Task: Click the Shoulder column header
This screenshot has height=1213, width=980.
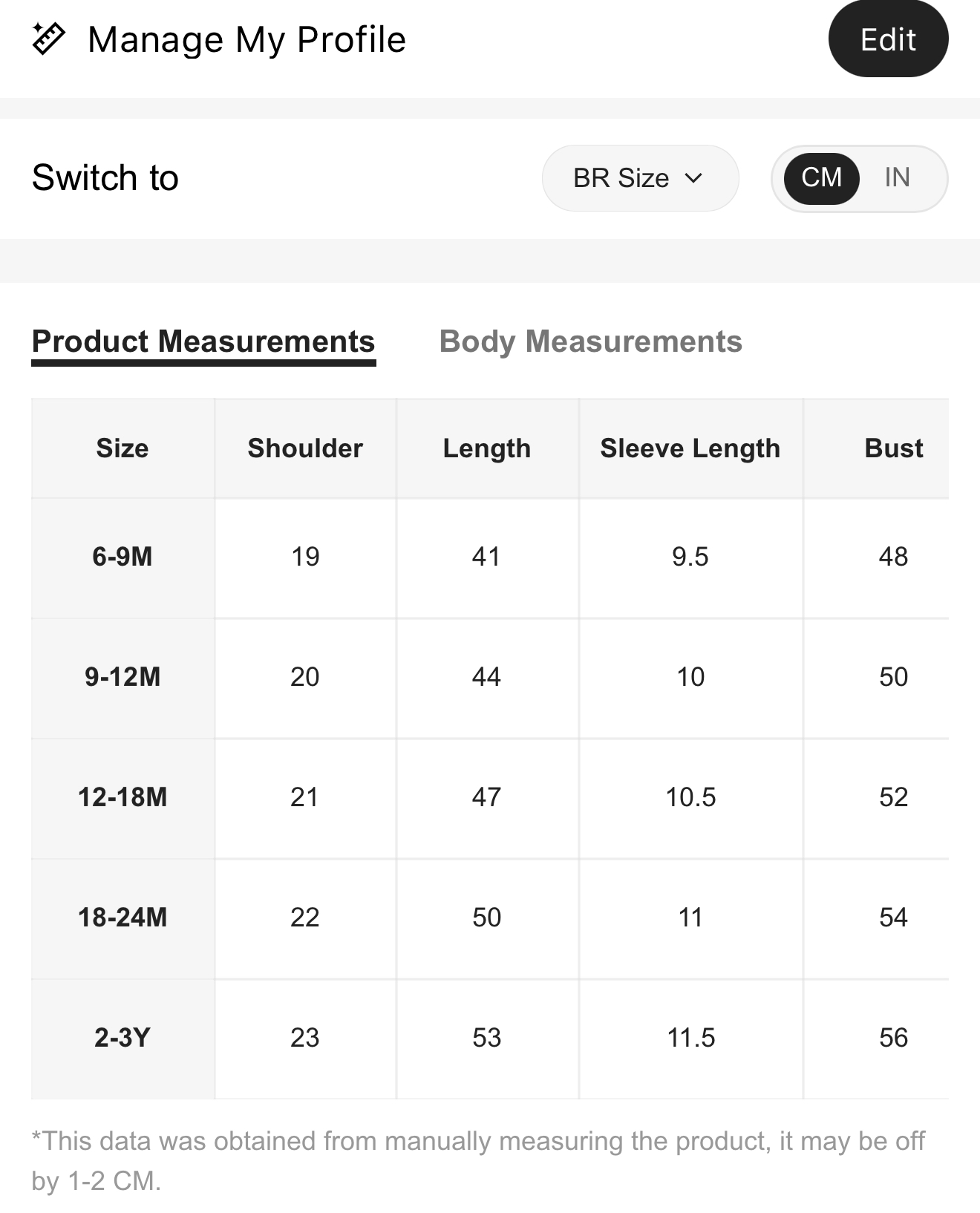Action: pos(305,448)
